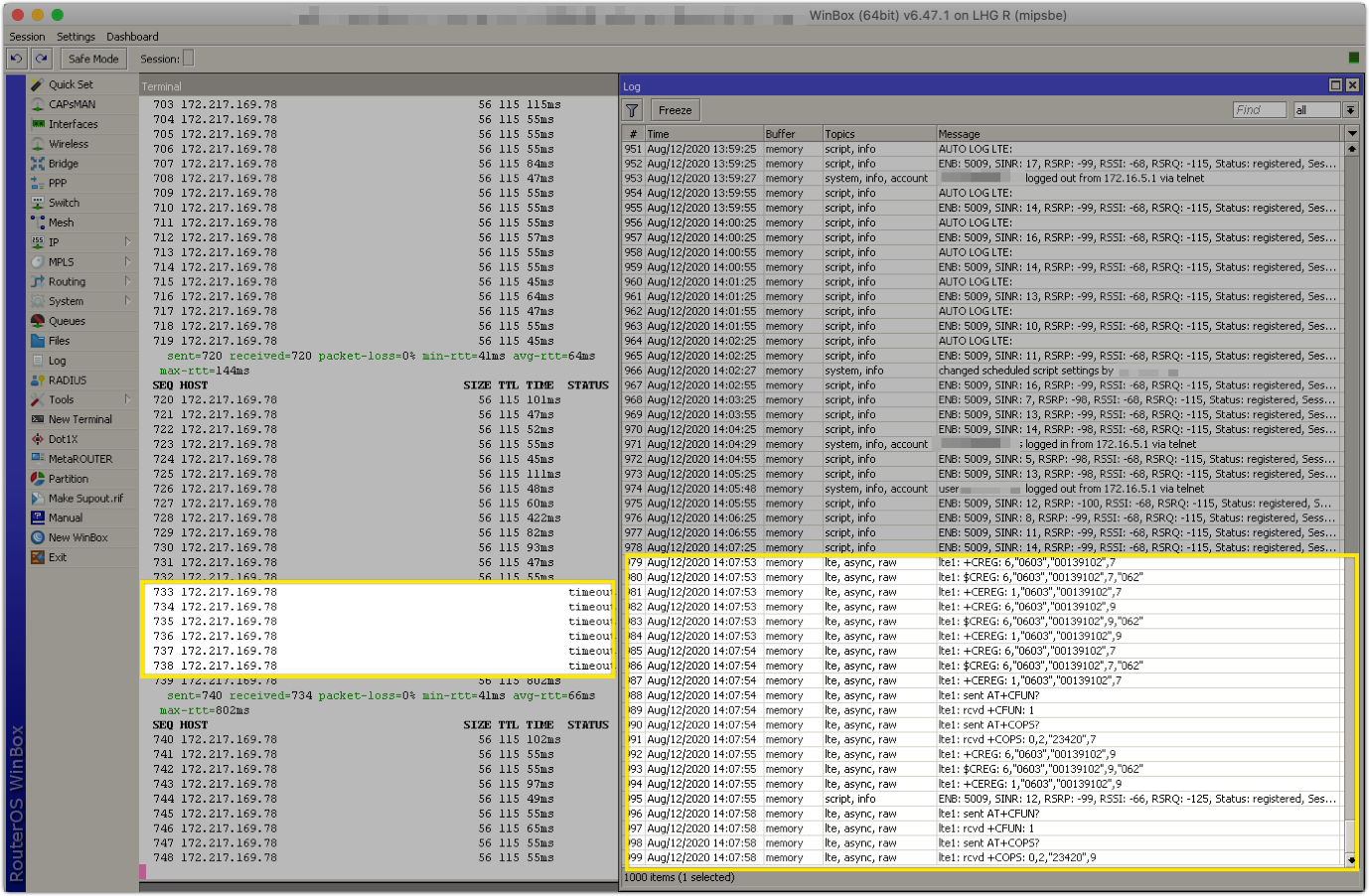Expand the Tools submenu arrow
Viewport: 1369px width, 896px height.
point(128,399)
